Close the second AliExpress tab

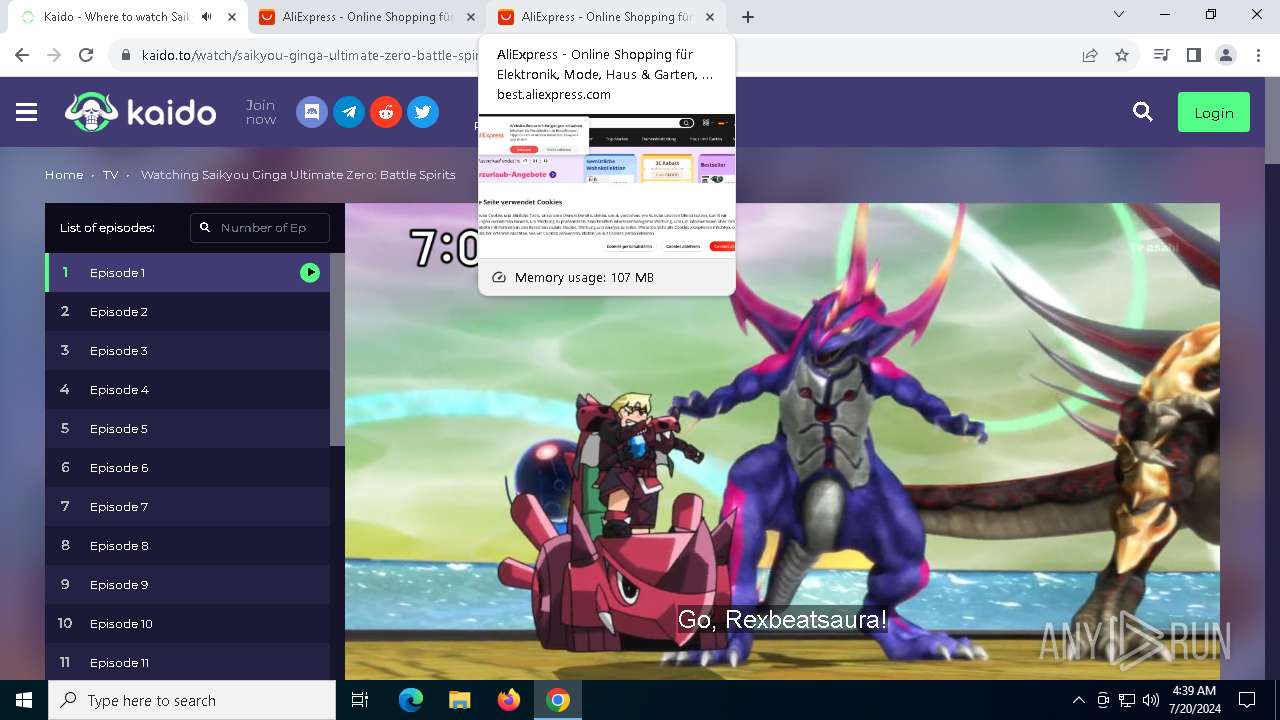[471, 17]
